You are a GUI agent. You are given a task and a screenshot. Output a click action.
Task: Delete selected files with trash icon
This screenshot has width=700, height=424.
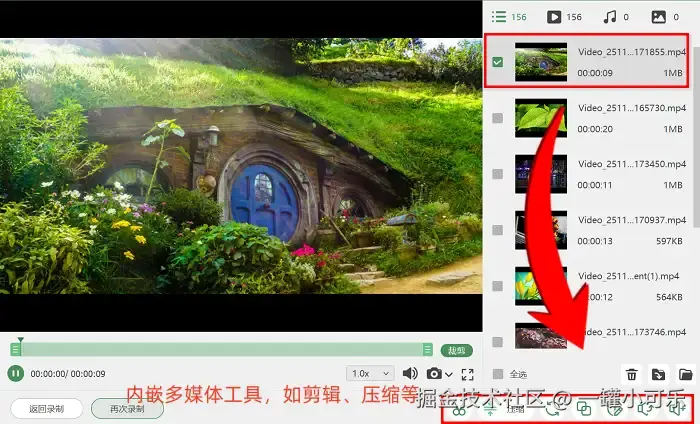(632, 374)
